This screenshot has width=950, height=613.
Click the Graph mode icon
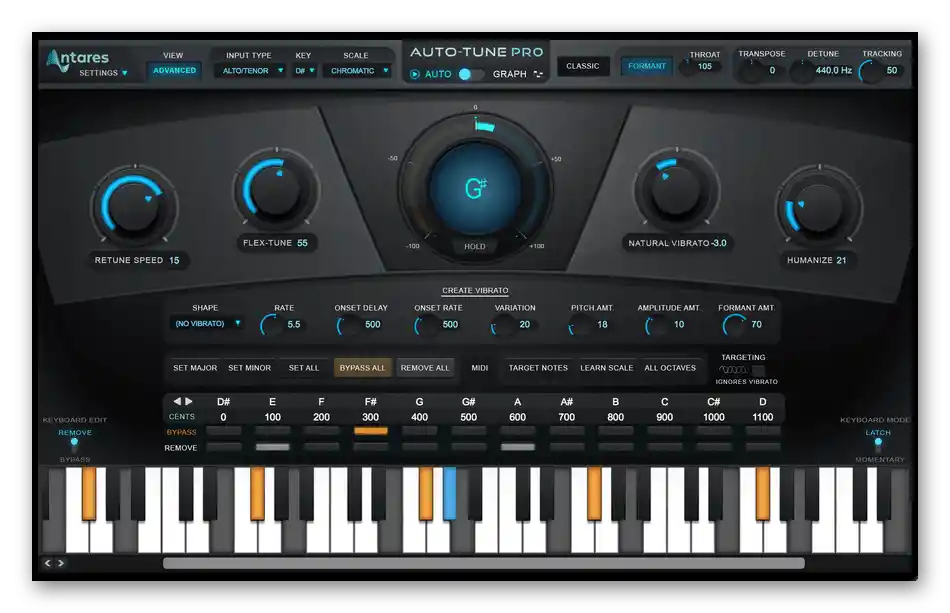pyautogui.click(x=538, y=74)
